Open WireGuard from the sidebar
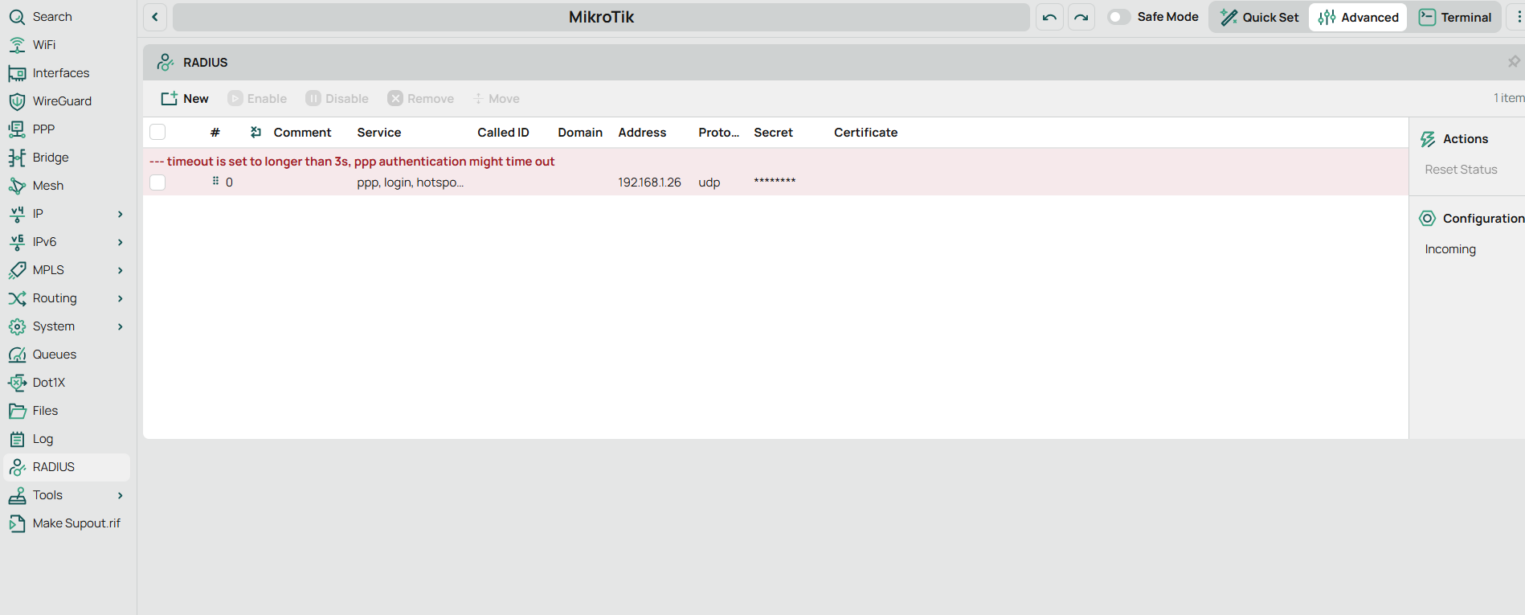This screenshot has width=1525, height=615. pos(61,101)
